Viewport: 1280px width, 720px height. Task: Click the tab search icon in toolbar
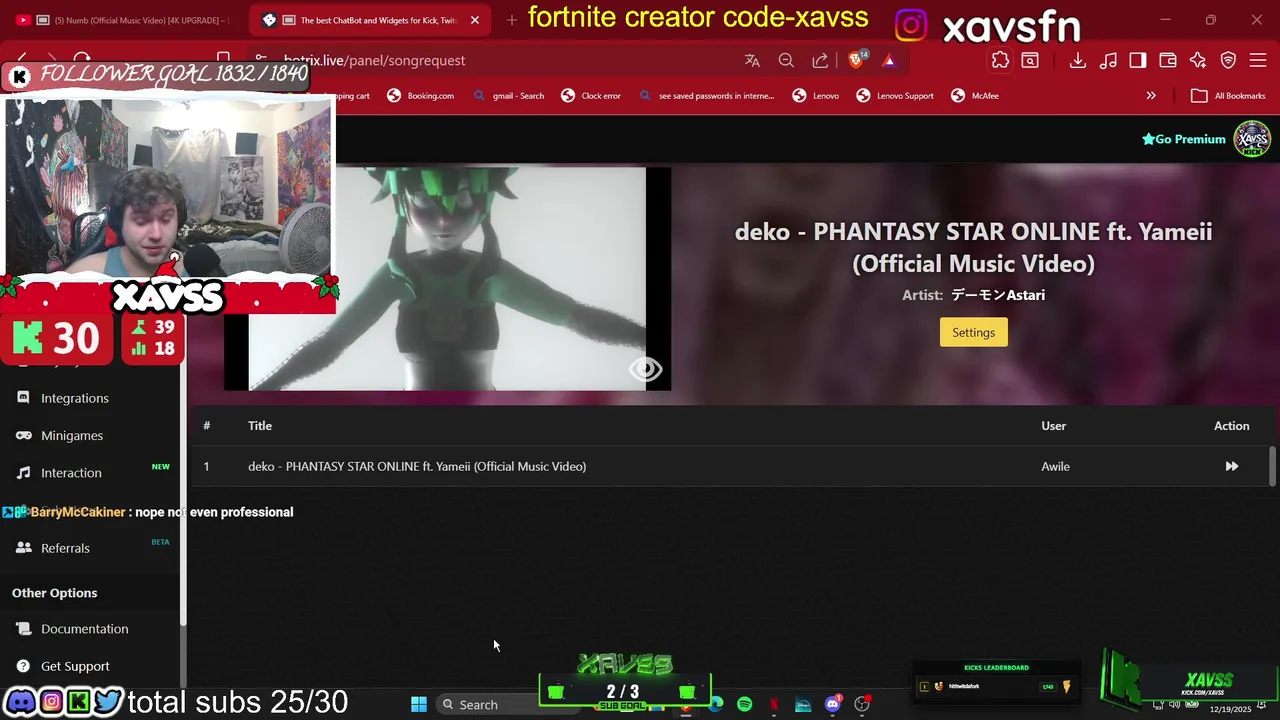pos(1030,60)
